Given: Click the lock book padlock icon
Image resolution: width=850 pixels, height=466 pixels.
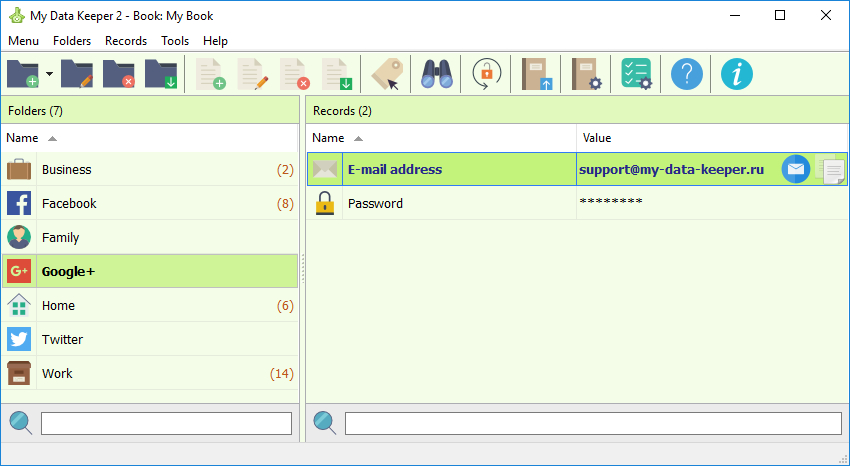Looking at the screenshot, I should pyautogui.click(x=486, y=74).
